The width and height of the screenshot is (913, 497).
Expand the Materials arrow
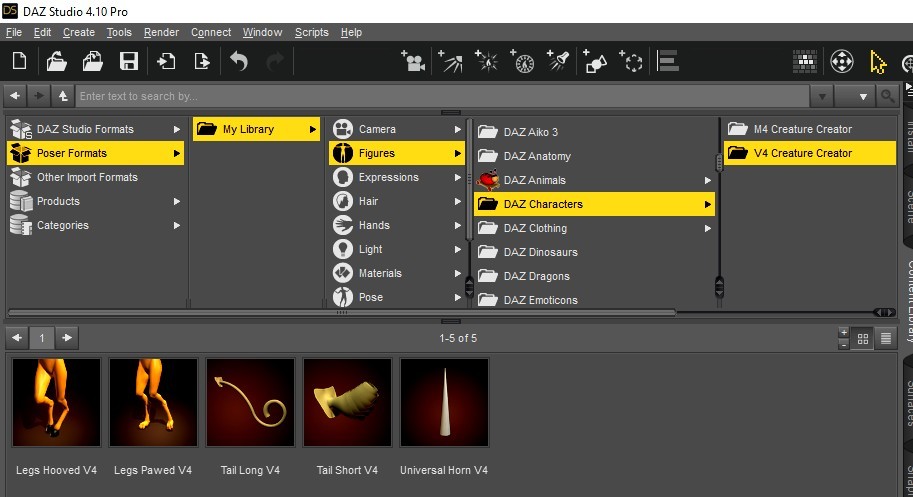click(x=458, y=273)
